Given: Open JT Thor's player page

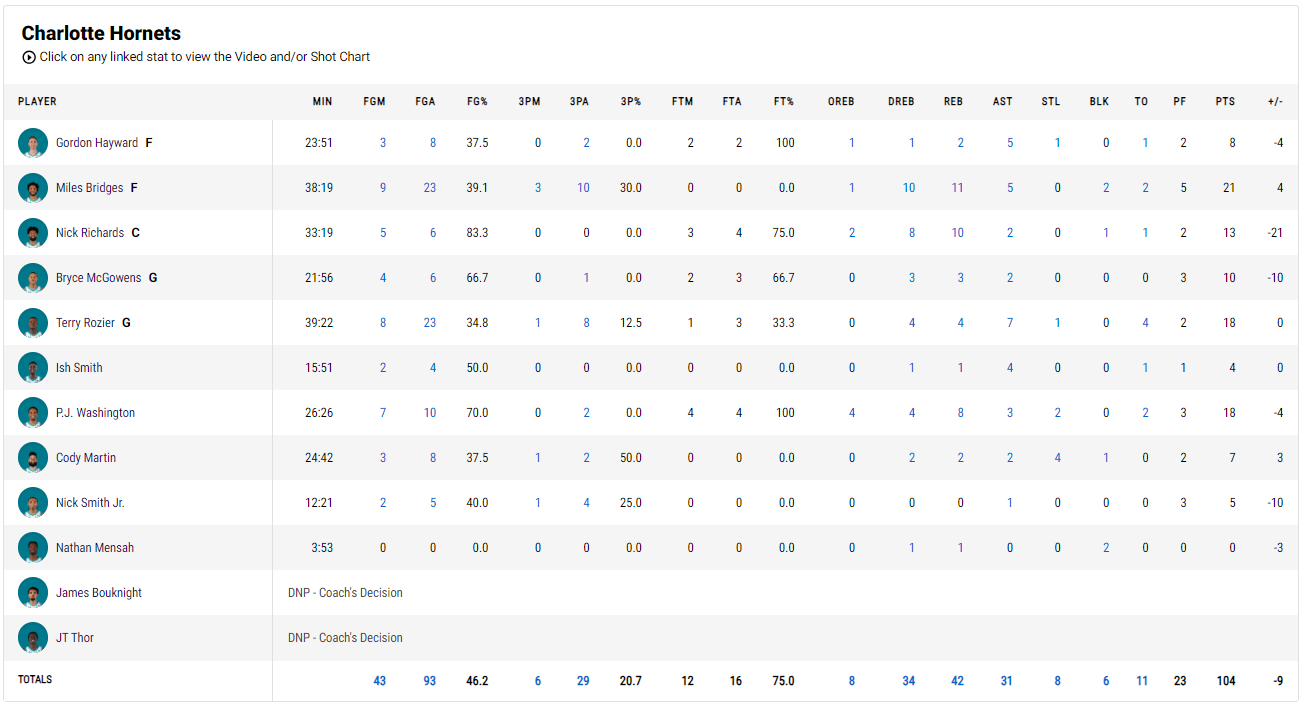Looking at the screenshot, I should 75,638.
